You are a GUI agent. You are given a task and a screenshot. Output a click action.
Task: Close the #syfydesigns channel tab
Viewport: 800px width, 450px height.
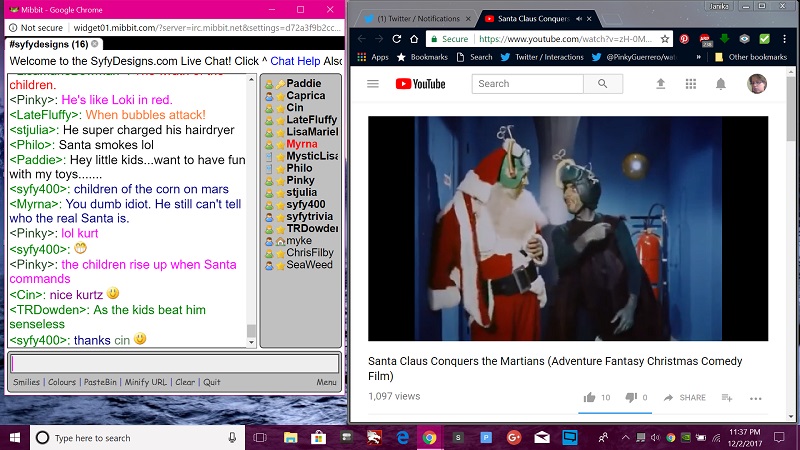pos(95,44)
